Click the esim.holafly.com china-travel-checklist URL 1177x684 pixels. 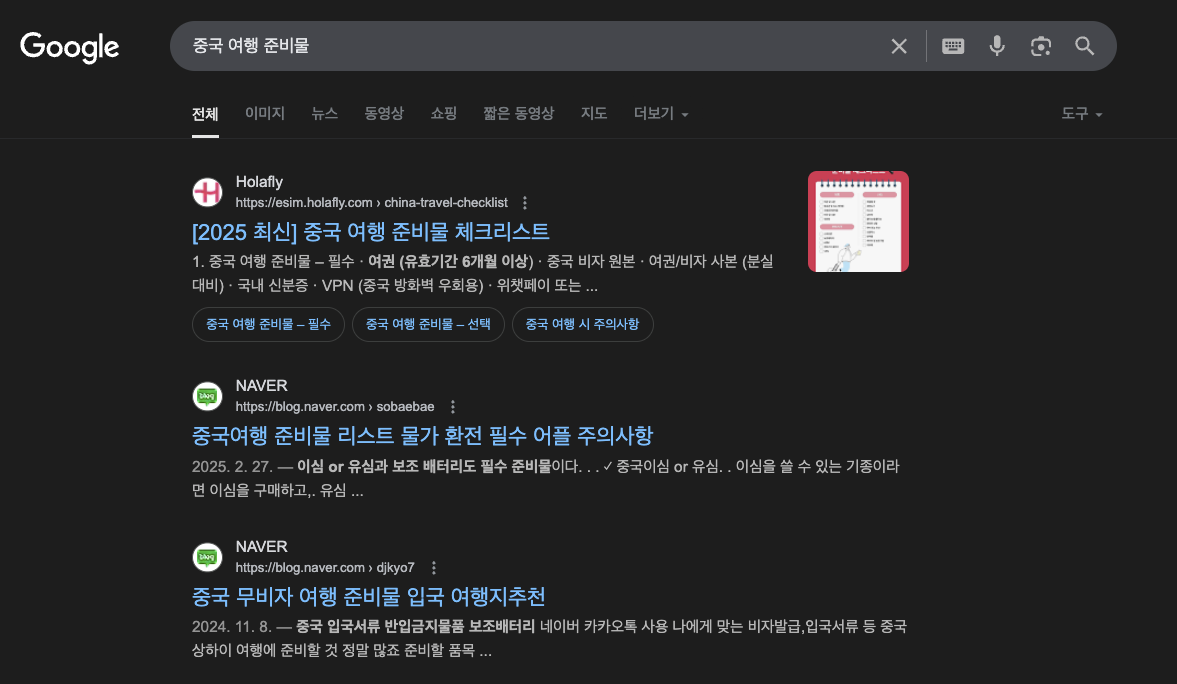click(x=372, y=203)
